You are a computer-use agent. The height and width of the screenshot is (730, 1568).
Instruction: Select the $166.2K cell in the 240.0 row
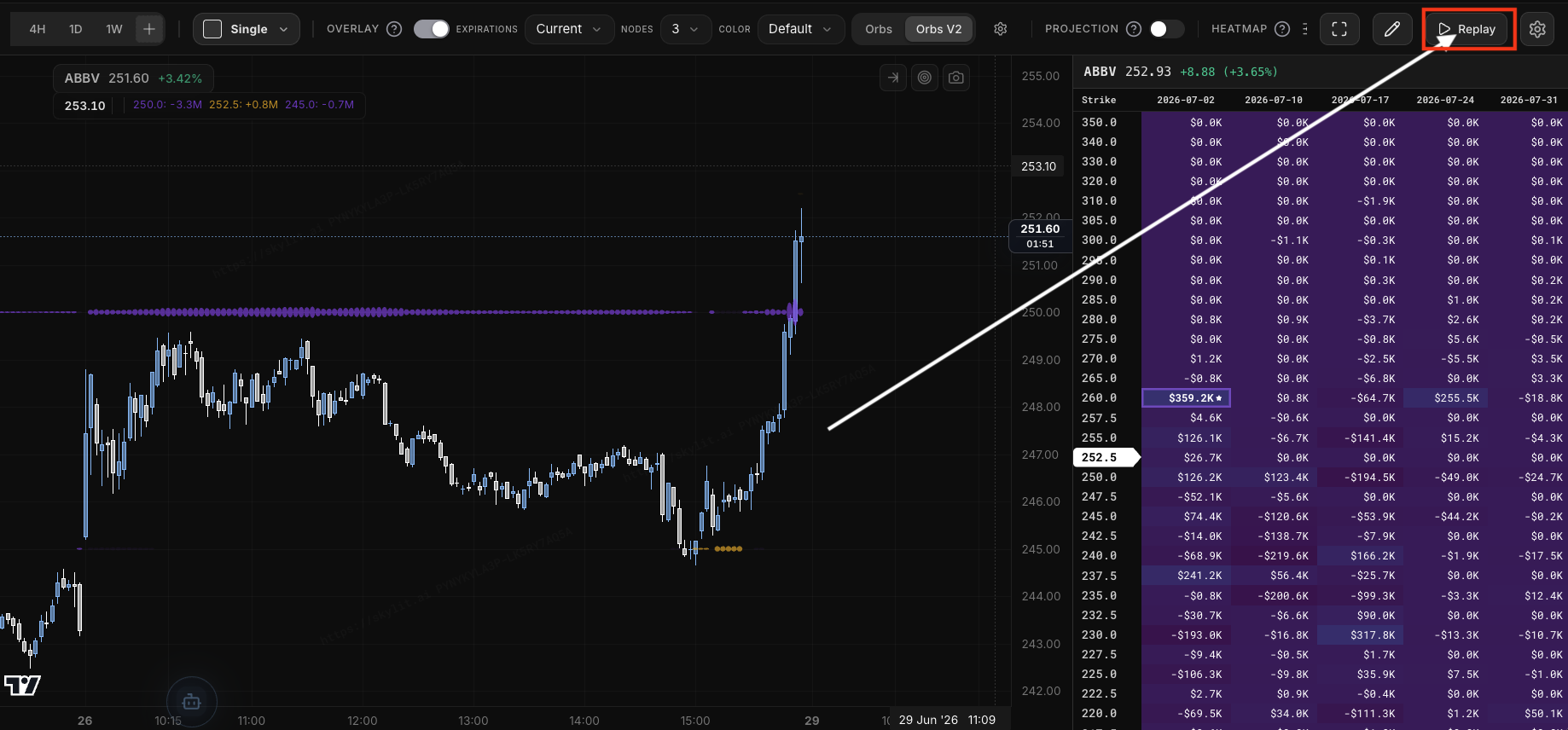point(1360,556)
